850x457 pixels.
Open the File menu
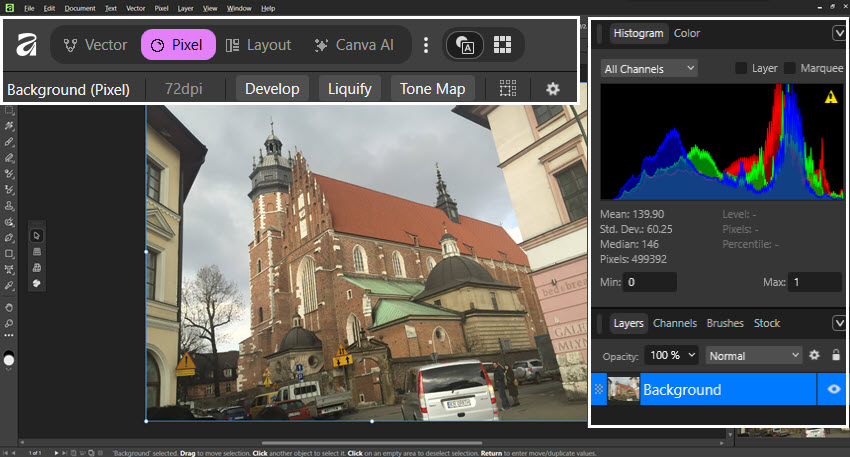[29, 8]
